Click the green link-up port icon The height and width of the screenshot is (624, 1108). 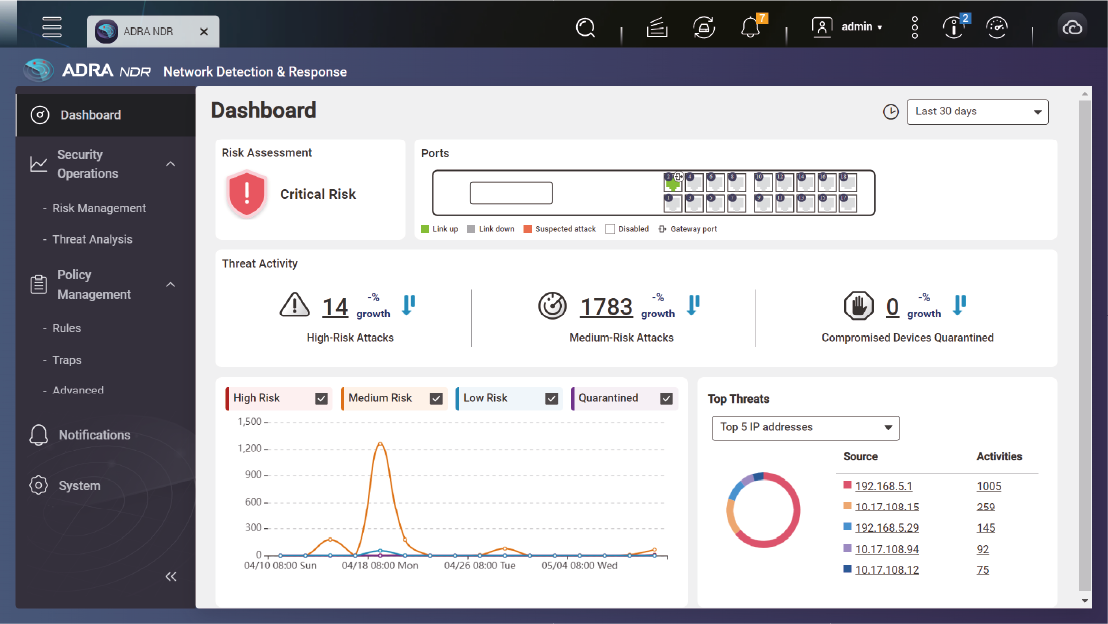(672, 184)
